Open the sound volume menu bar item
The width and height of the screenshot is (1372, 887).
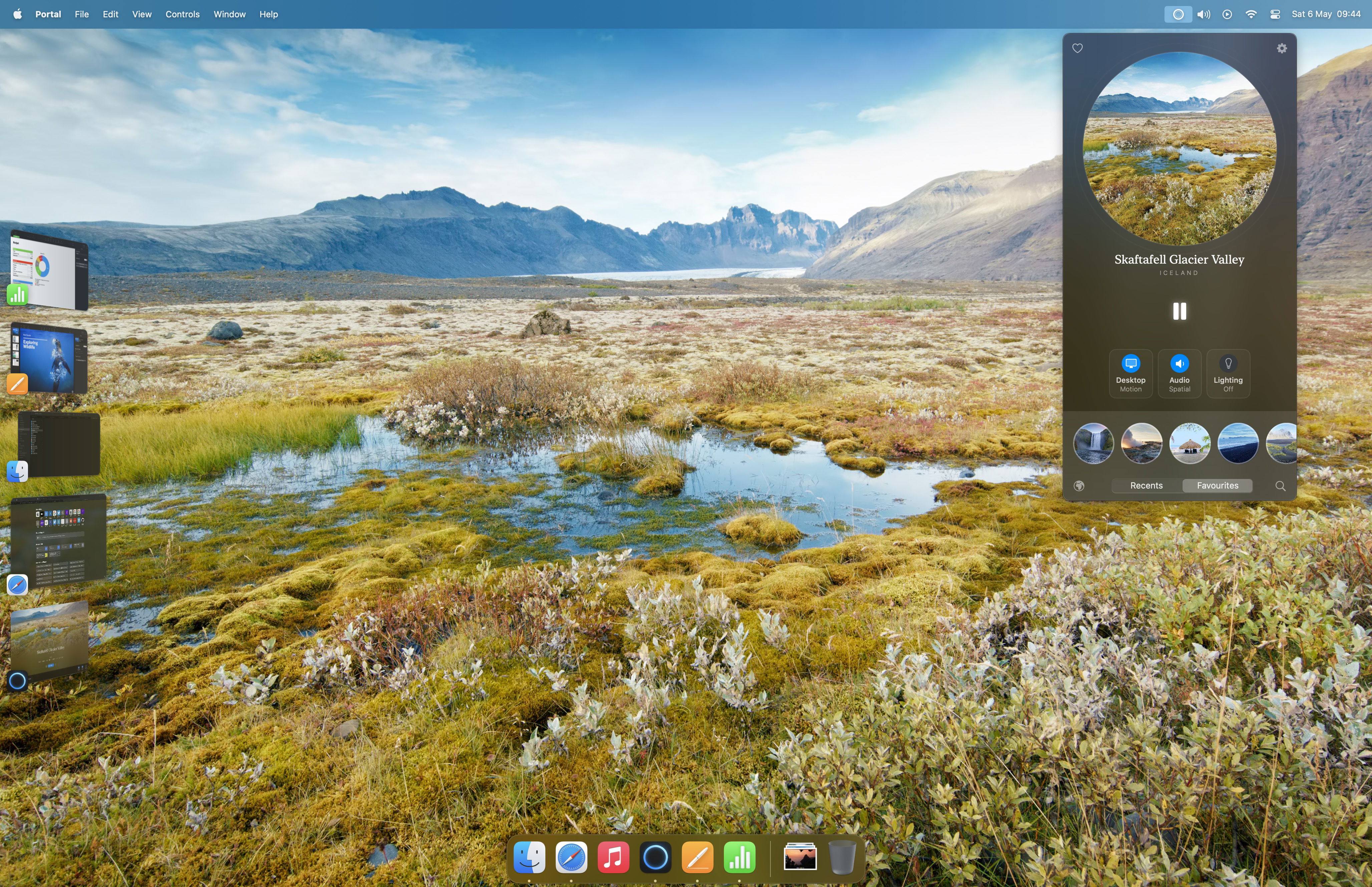(x=1203, y=14)
